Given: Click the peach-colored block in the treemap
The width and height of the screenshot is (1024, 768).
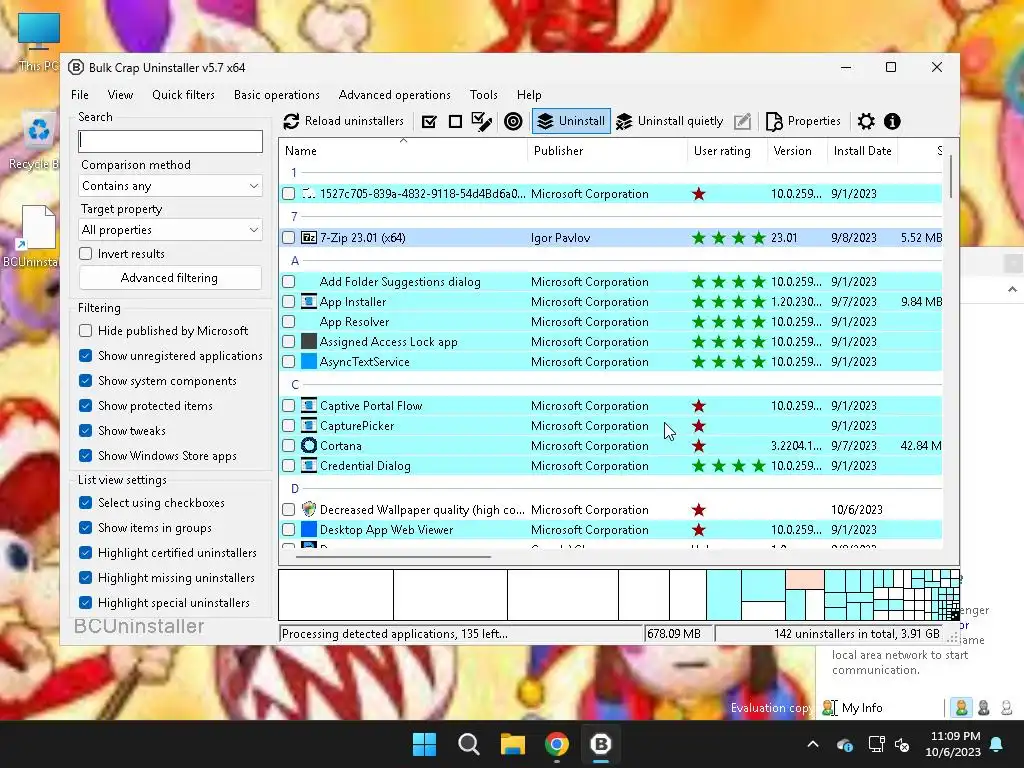Looking at the screenshot, I should 805,580.
